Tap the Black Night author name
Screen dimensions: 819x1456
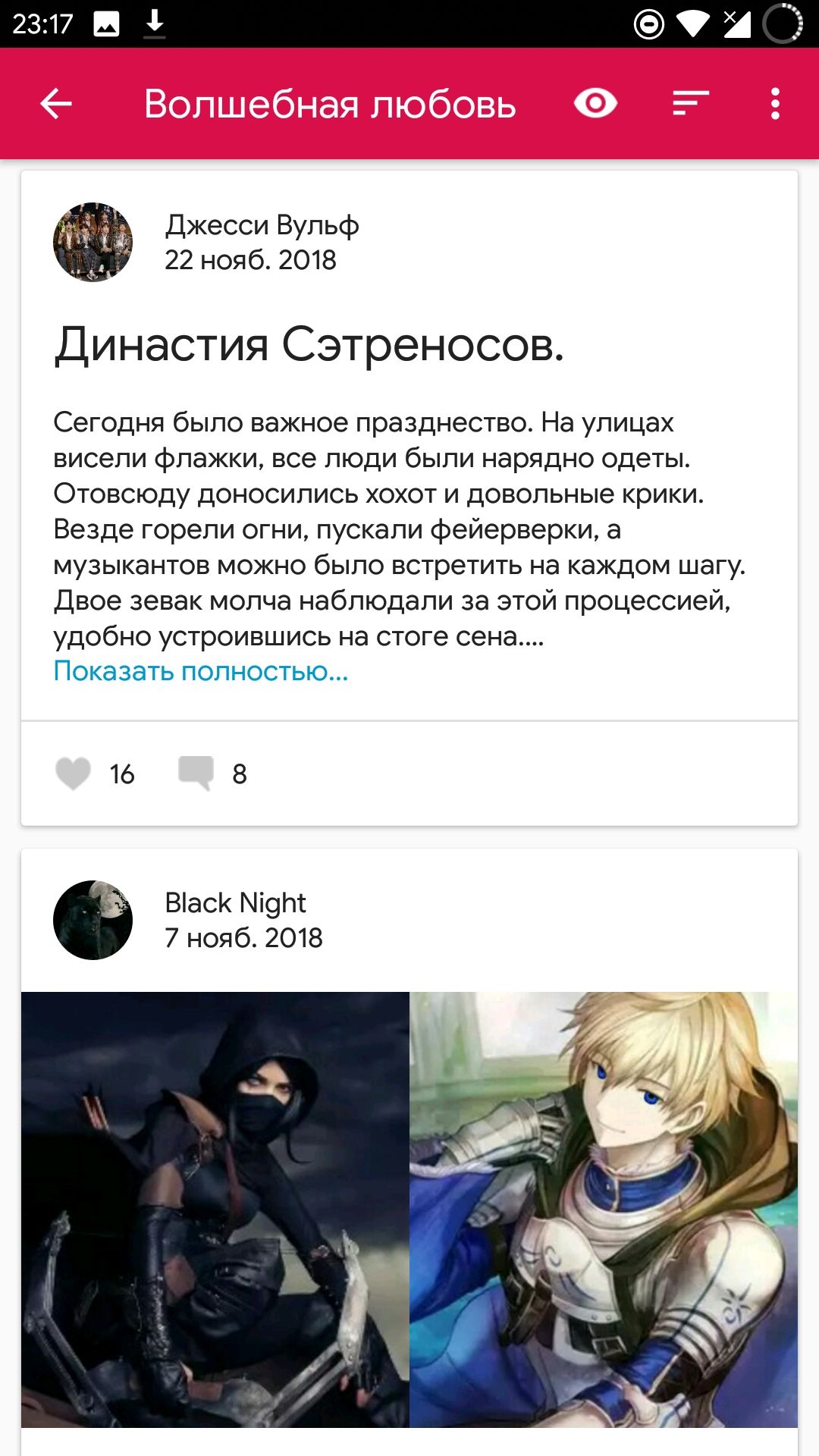(235, 903)
